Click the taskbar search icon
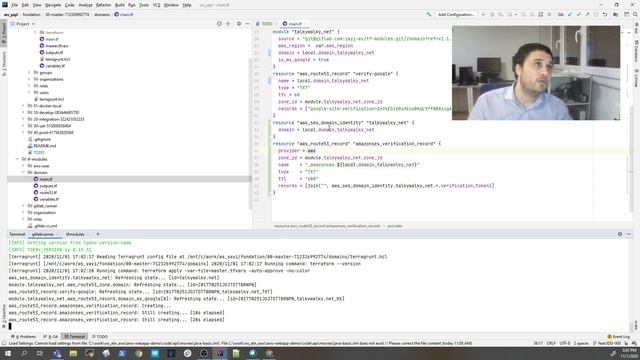This screenshot has width=640, height=360. click(x=24, y=353)
